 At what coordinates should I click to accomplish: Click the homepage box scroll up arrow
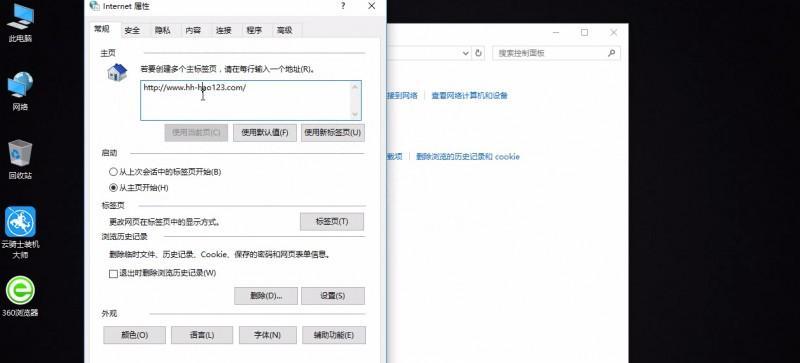point(355,87)
